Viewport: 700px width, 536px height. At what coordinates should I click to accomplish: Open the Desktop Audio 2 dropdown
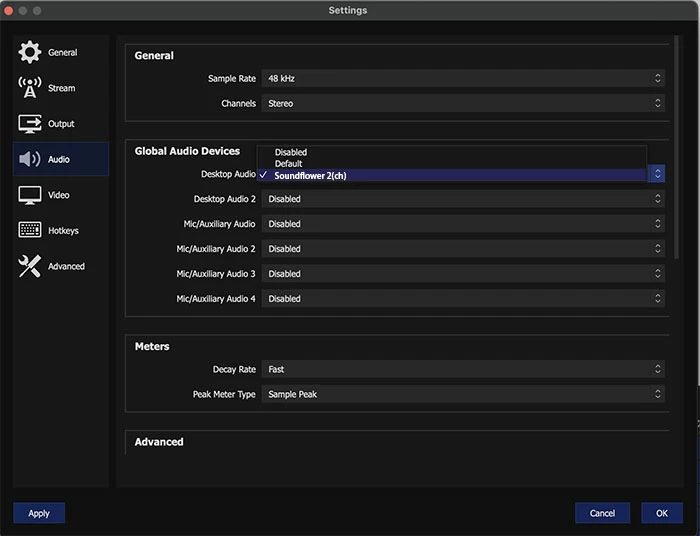[x=462, y=199]
